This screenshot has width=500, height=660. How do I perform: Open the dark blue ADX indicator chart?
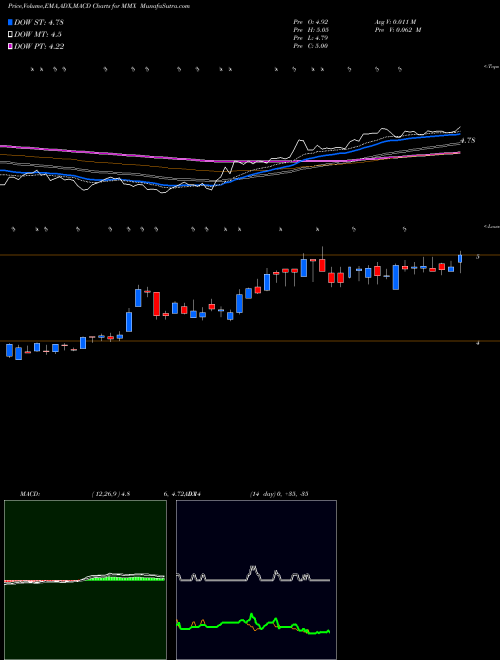click(256, 580)
